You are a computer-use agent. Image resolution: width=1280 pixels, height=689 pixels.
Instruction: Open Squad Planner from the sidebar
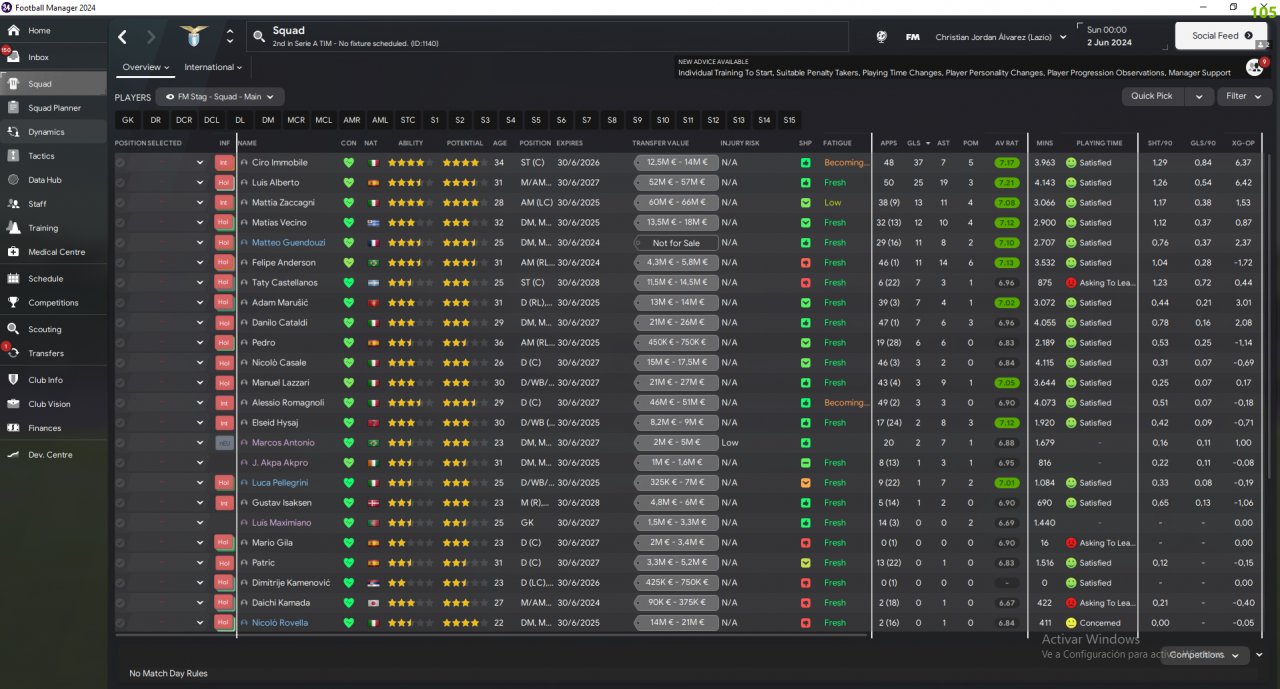pyautogui.click(x=54, y=108)
